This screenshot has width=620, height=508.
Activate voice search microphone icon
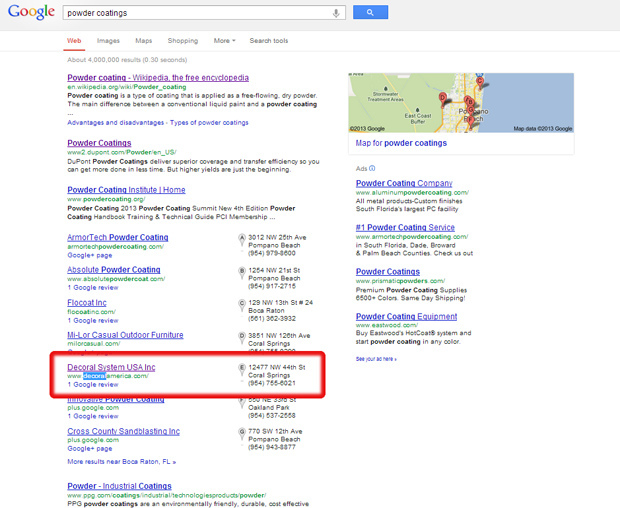(x=336, y=13)
